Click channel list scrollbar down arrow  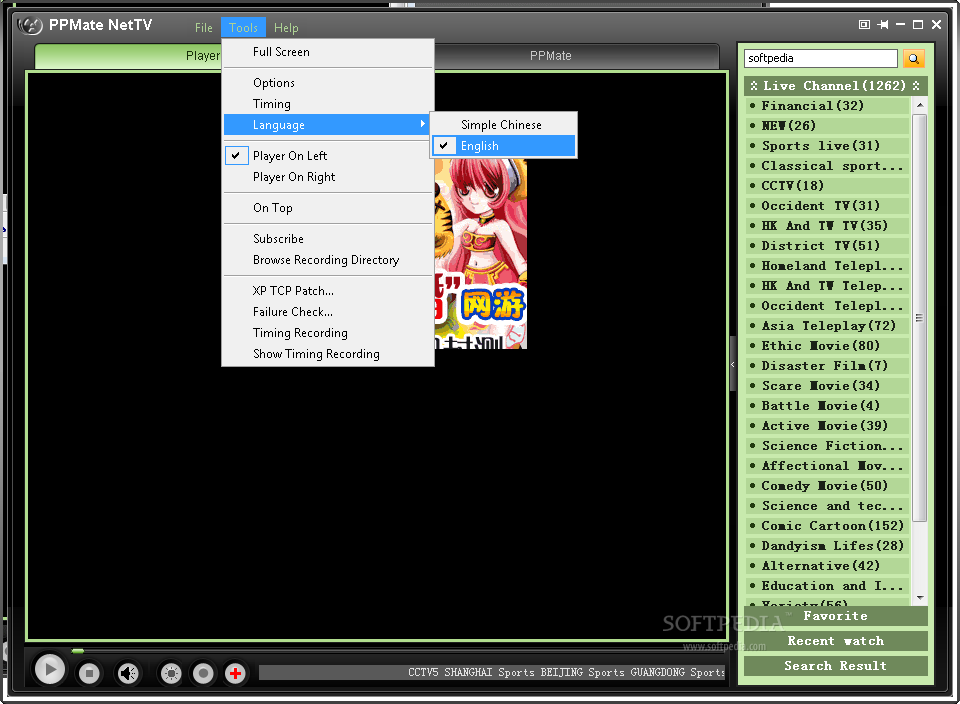coord(920,598)
